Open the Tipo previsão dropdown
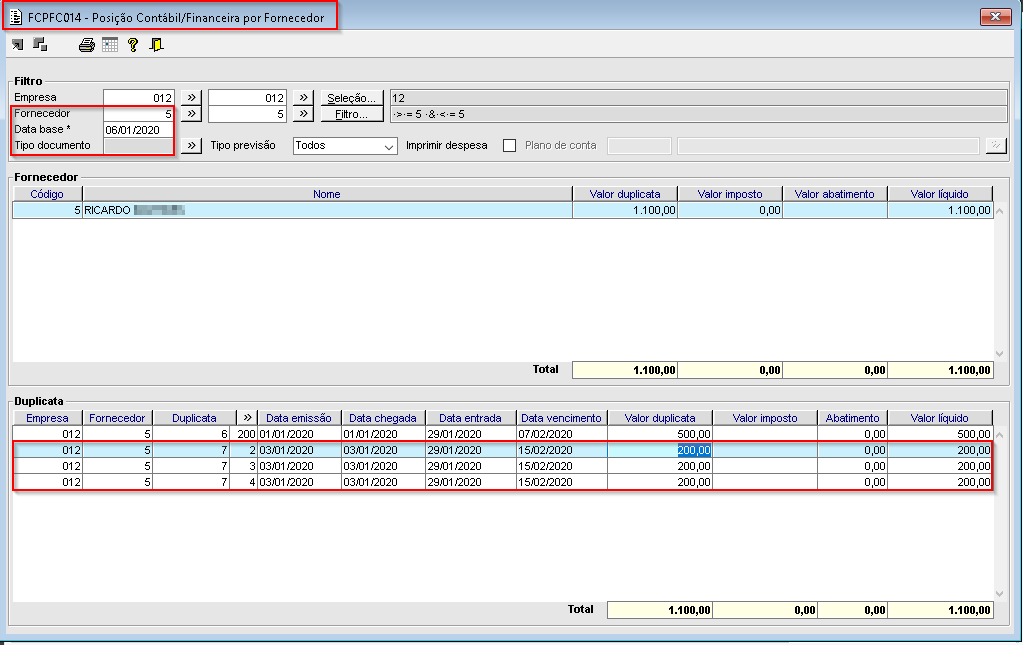This screenshot has width=1023, height=645. tap(345, 146)
